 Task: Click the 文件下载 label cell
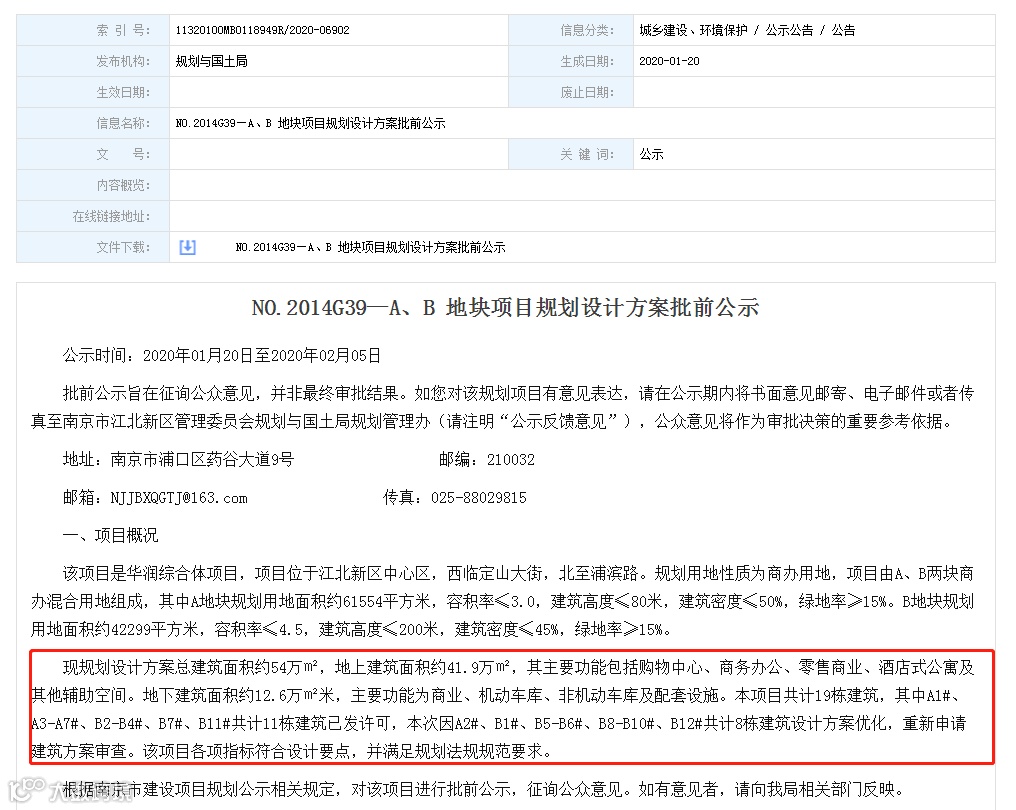point(93,247)
